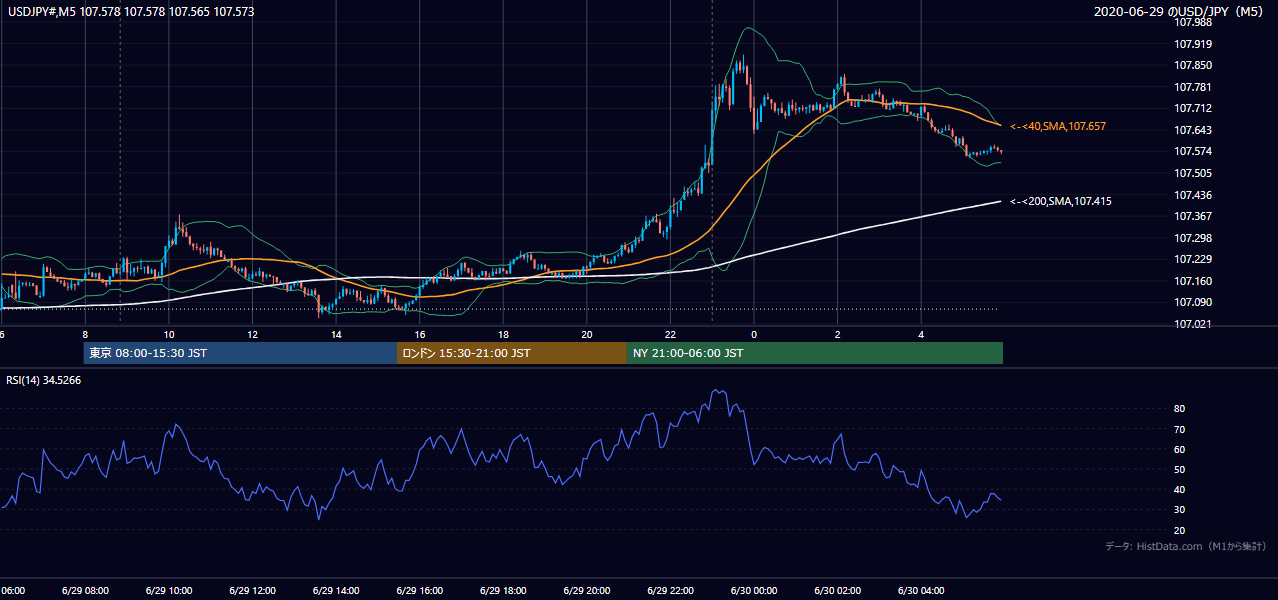Click the 6/29 22:00 date label
This screenshot has width=1278, height=600.
pos(670,590)
